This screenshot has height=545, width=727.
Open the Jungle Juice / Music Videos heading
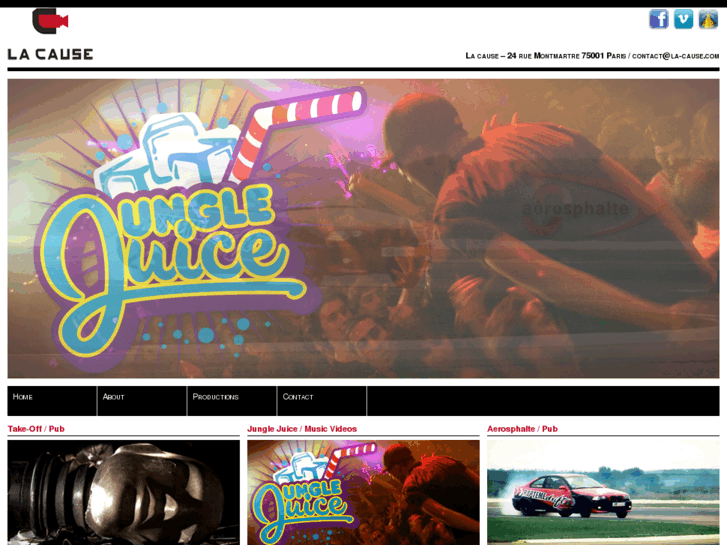point(302,429)
